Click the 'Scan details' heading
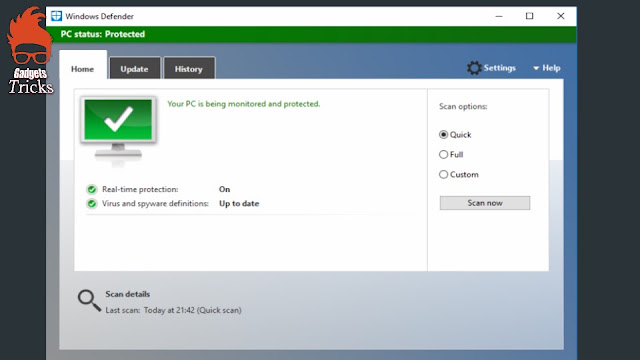This screenshot has height=360, width=640. click(x=128, y=294)
